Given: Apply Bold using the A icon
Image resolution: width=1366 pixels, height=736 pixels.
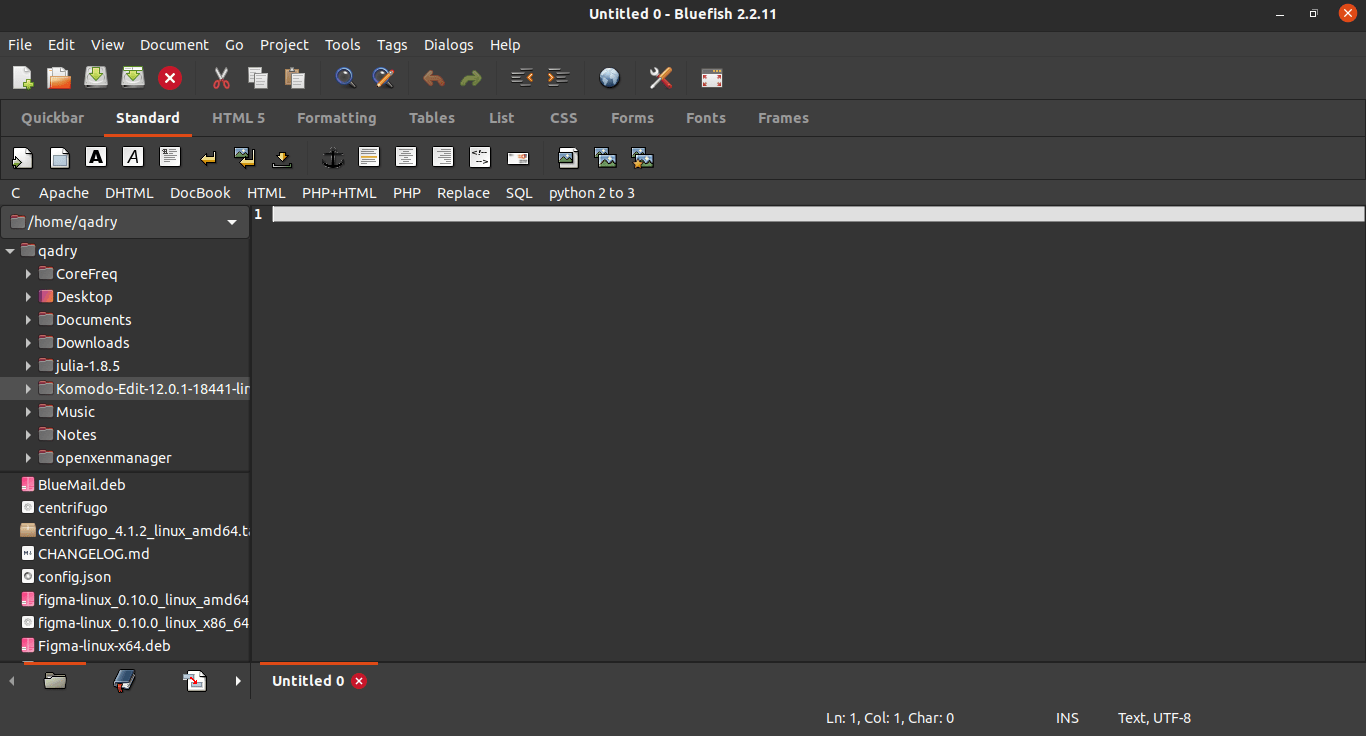Looking at the screenshot, I should (x=96, y=157).
